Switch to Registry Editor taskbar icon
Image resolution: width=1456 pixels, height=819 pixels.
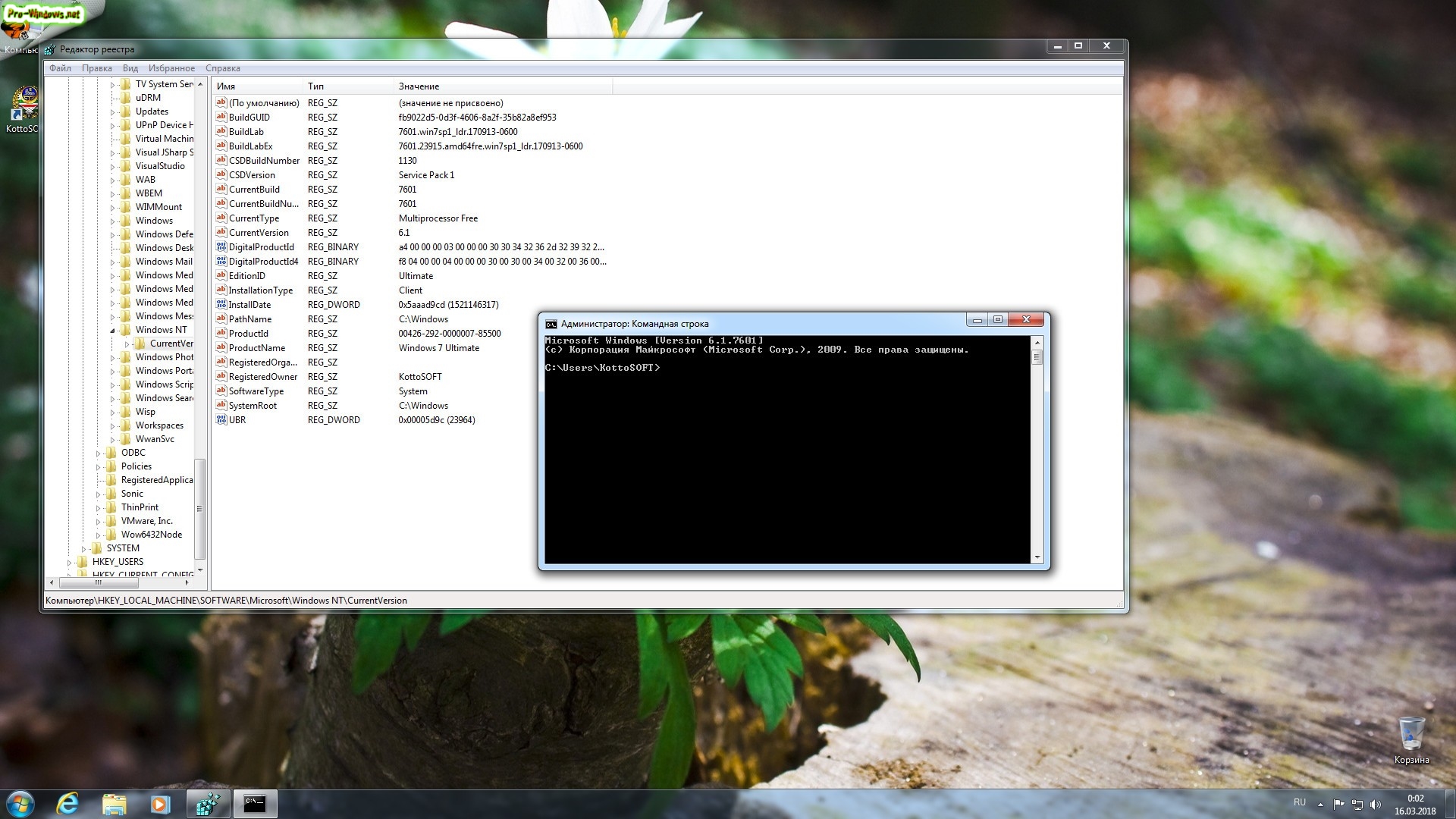point(208,804)
